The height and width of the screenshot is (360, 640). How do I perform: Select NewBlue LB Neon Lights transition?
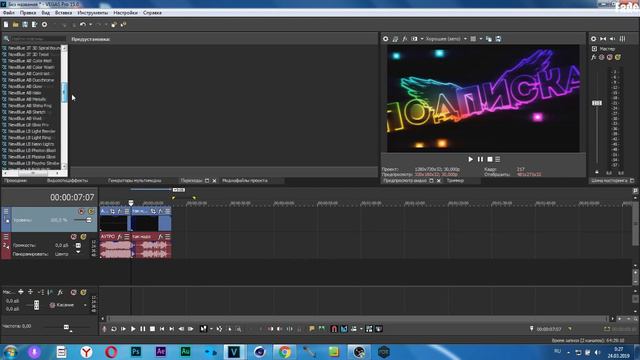click(x=31, y=144)
